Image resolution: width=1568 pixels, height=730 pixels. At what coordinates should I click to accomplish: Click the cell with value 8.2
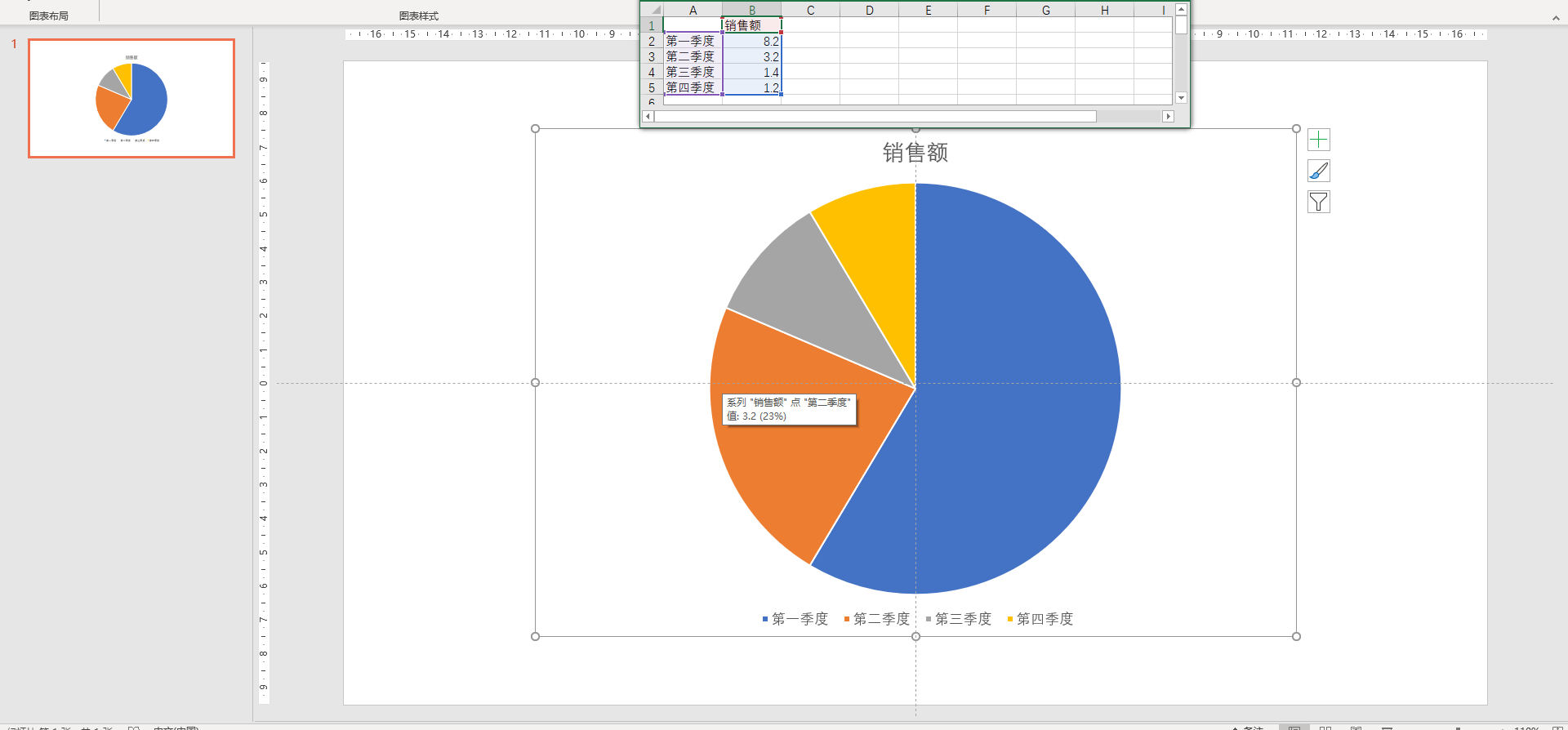(x=751, y=41)
